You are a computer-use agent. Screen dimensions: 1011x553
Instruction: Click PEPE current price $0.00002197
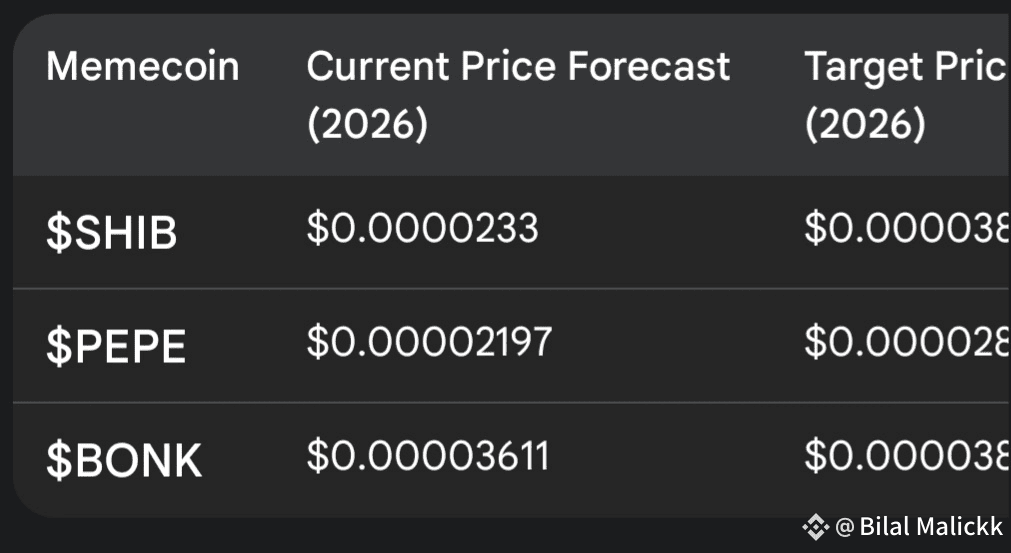click(x=429, y=342)
